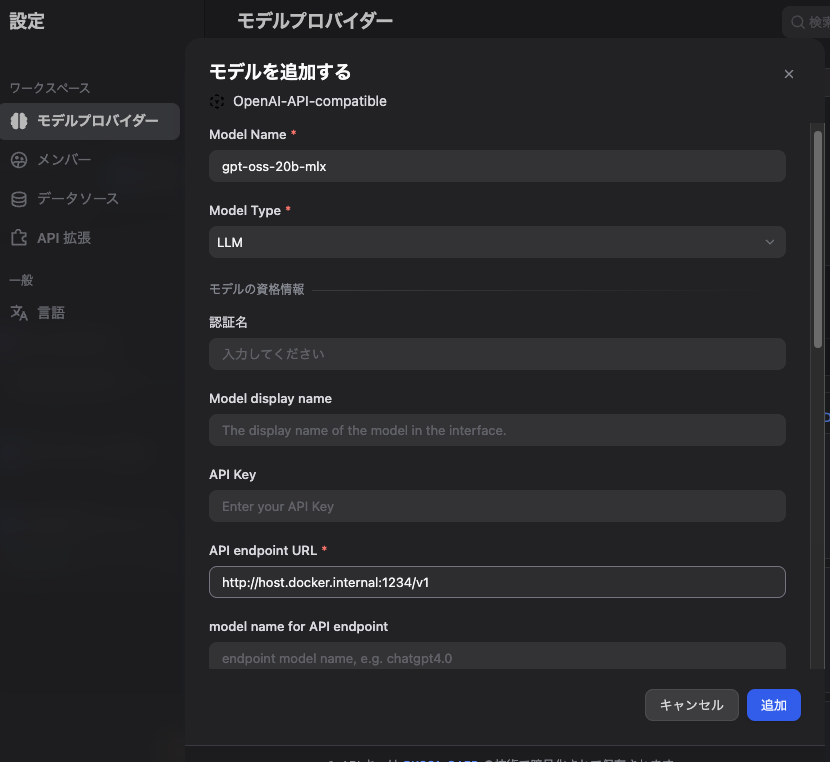The height and width of the screenshot is (762, 830).
Task: Click the Model display name field
Action: click(x=497, y=430)
